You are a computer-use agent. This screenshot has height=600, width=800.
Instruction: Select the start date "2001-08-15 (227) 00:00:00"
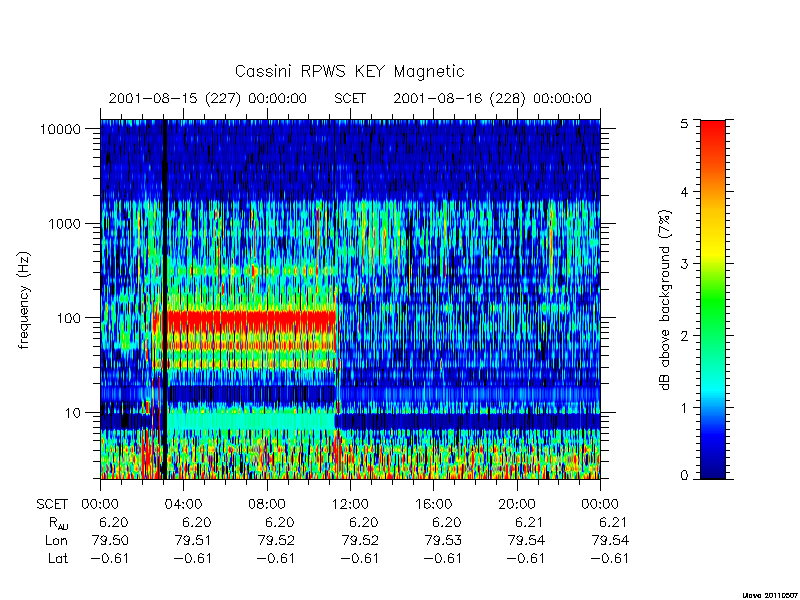coord(208,98)
